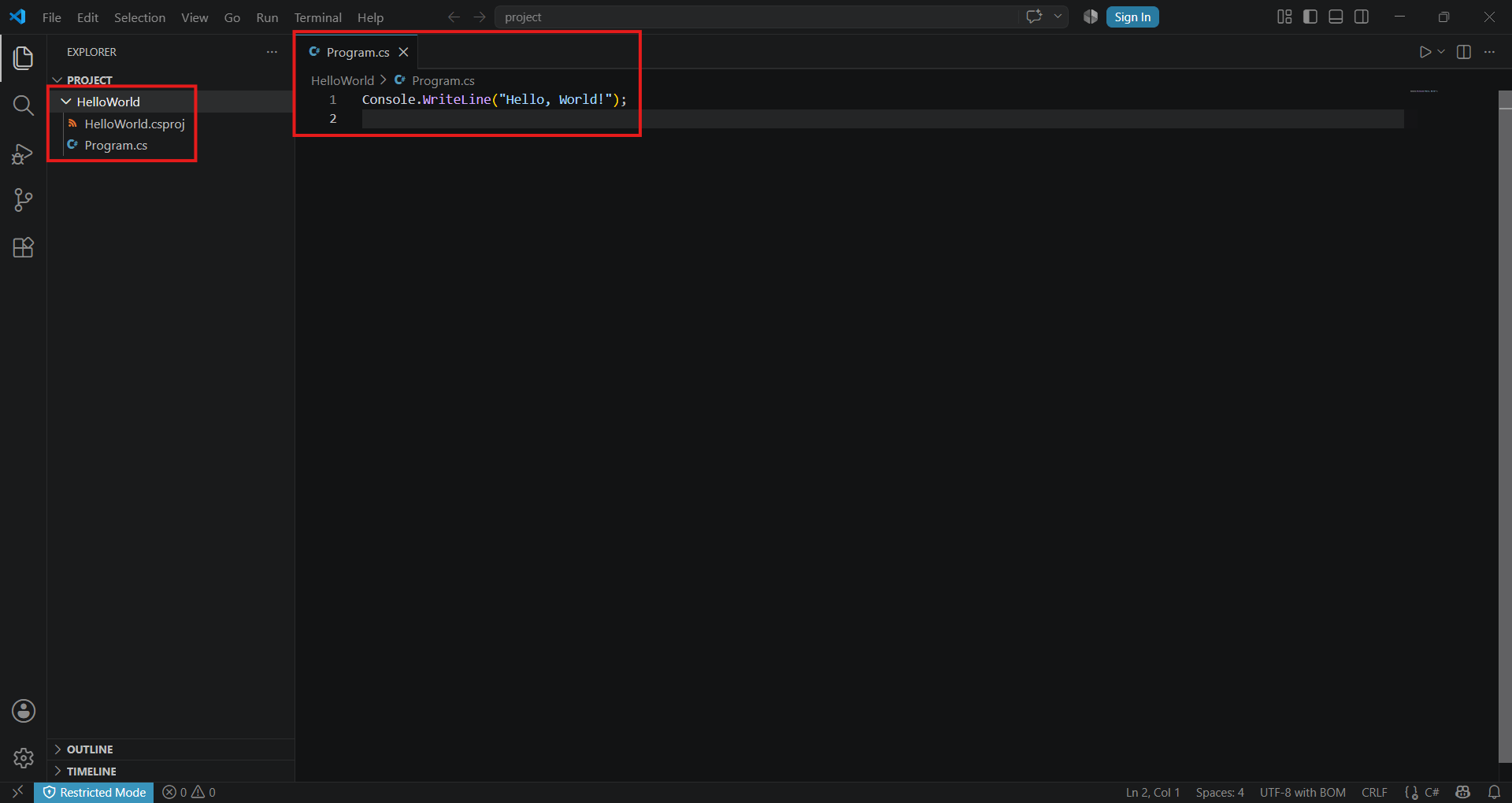Click CRLF end of line setting
Viewport: 1512px width, 803px height.
coord(1374,792)
